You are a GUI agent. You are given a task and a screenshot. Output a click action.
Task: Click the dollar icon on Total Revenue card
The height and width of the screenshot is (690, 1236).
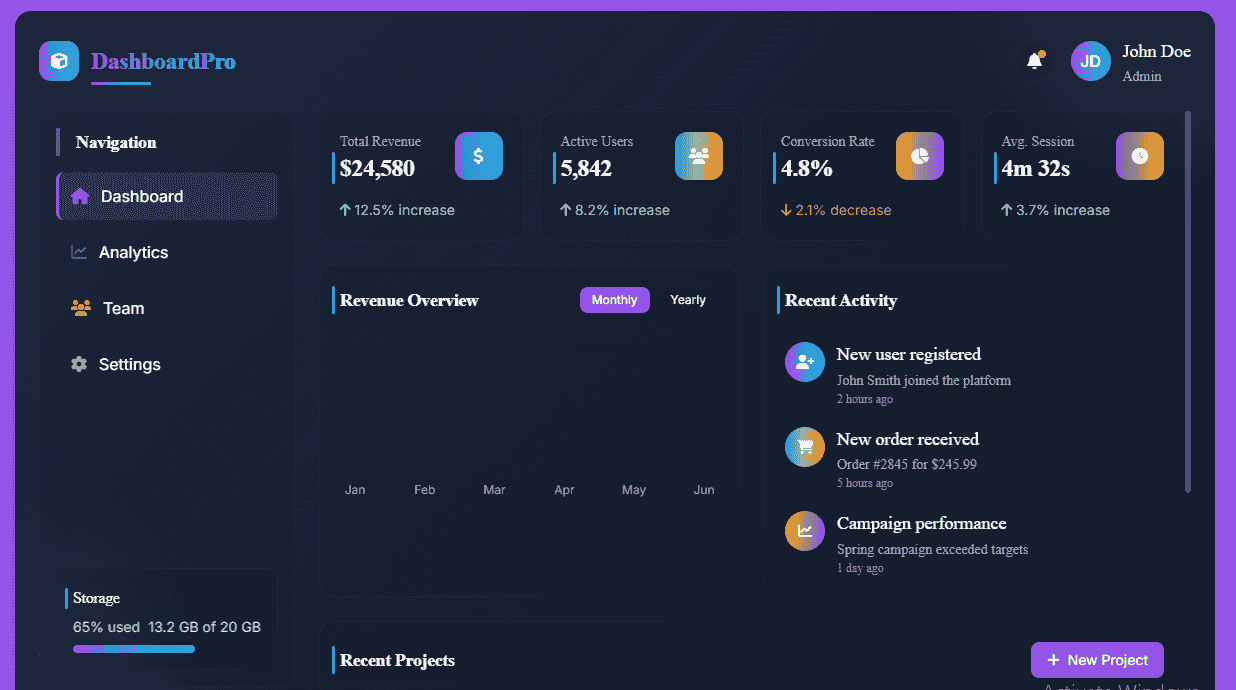[x=479, y=156]
